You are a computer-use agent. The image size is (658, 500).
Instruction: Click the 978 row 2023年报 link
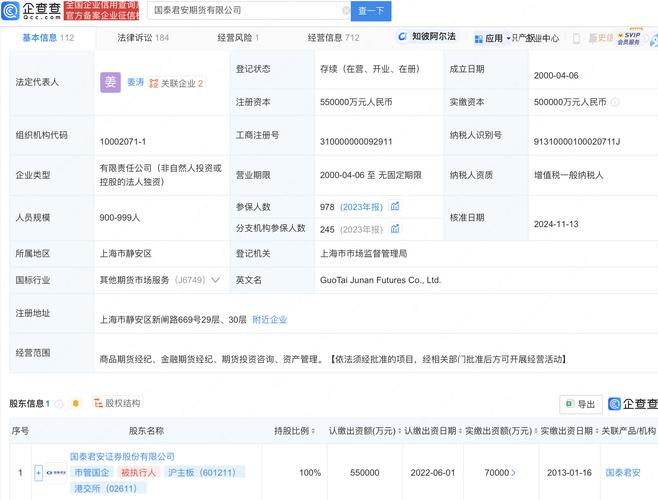361,207
